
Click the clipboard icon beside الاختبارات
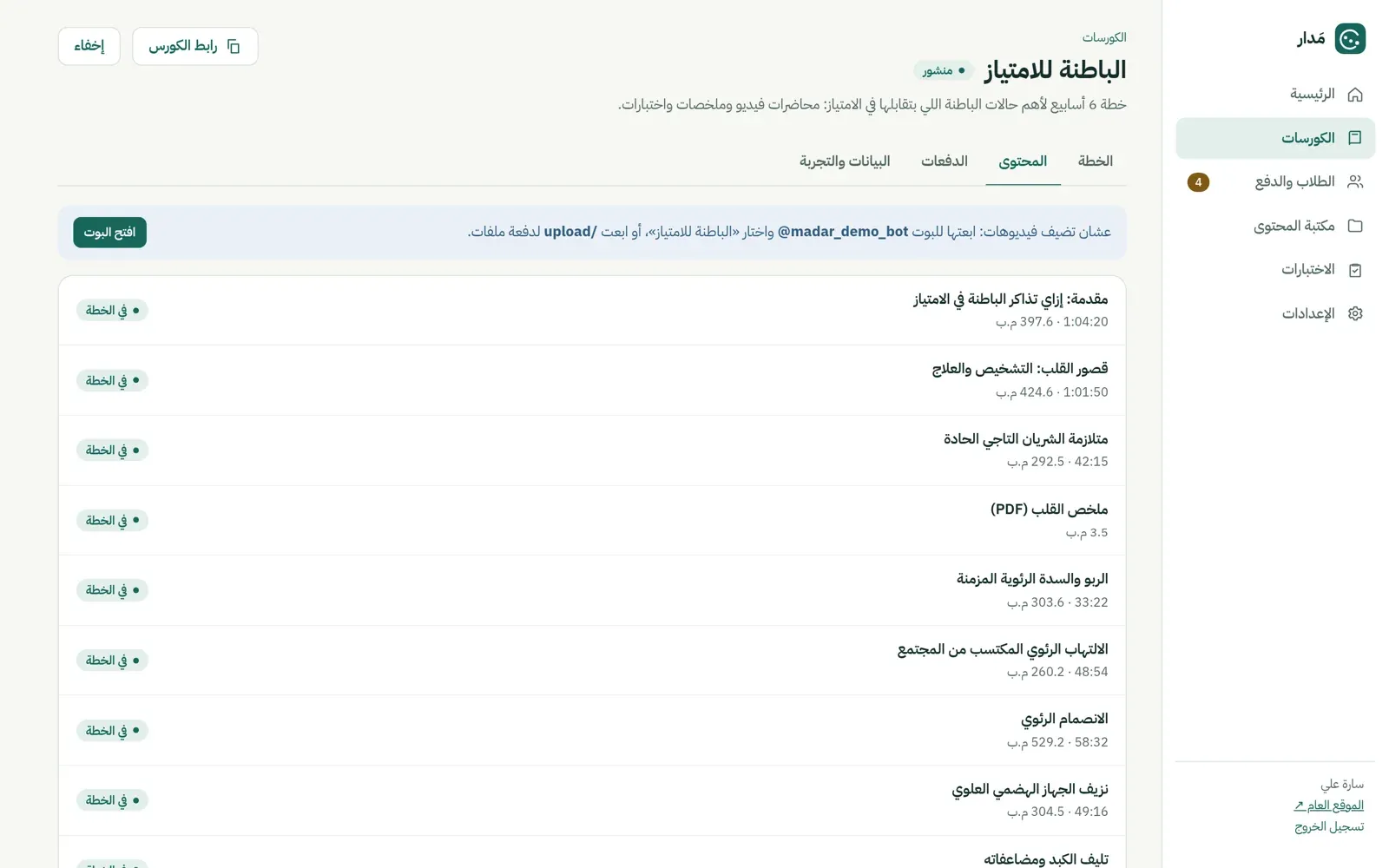pos(1355,270)
